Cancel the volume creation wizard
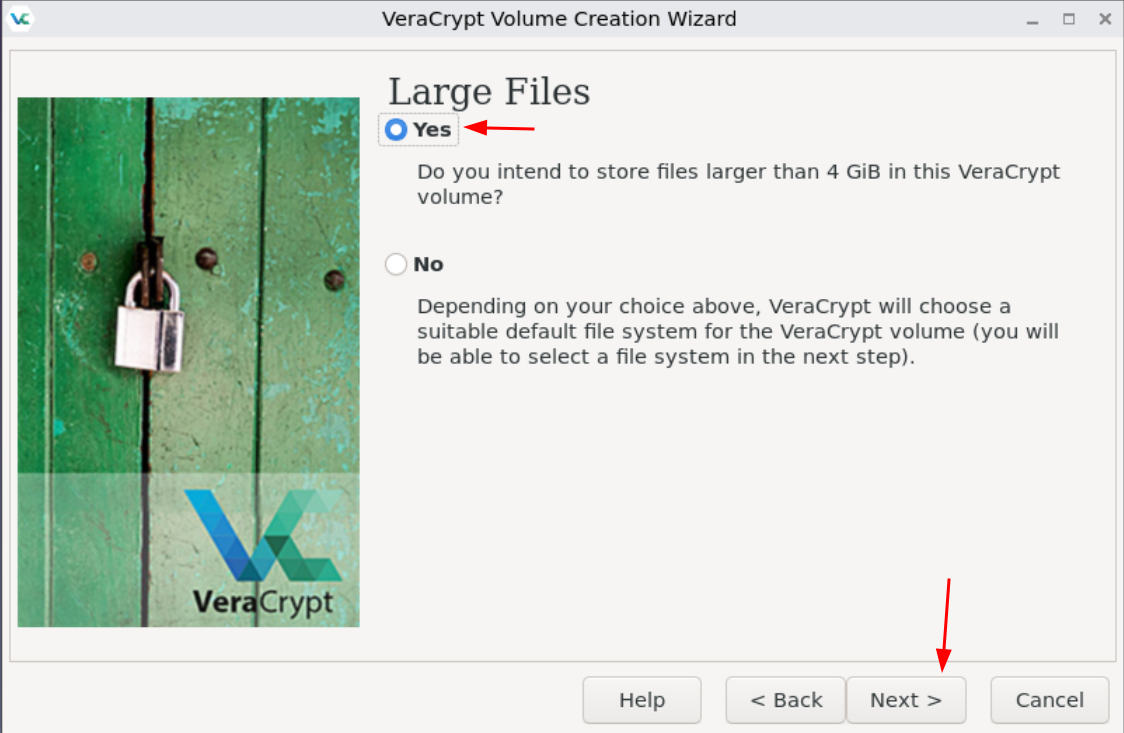The image size is (1124, 733). [1049, 700]
